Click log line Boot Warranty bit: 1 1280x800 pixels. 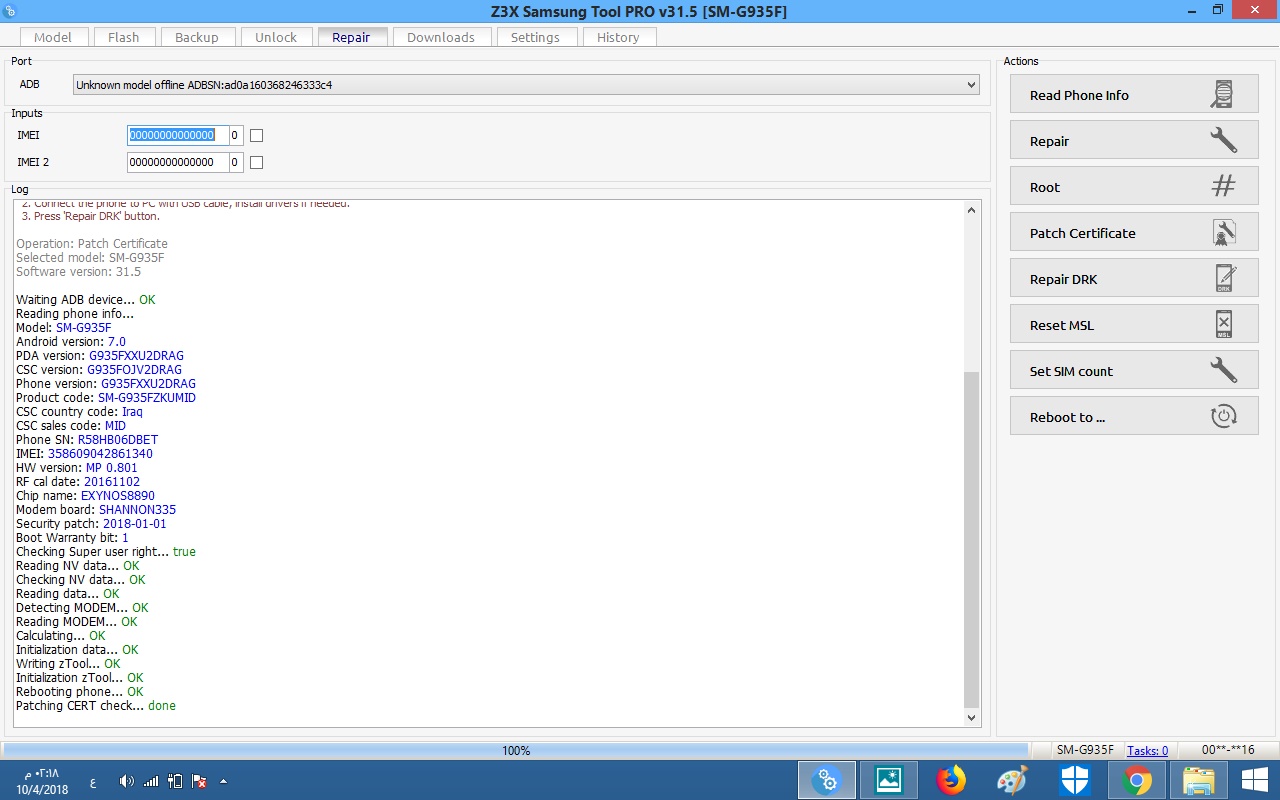(x=72, y=538)
